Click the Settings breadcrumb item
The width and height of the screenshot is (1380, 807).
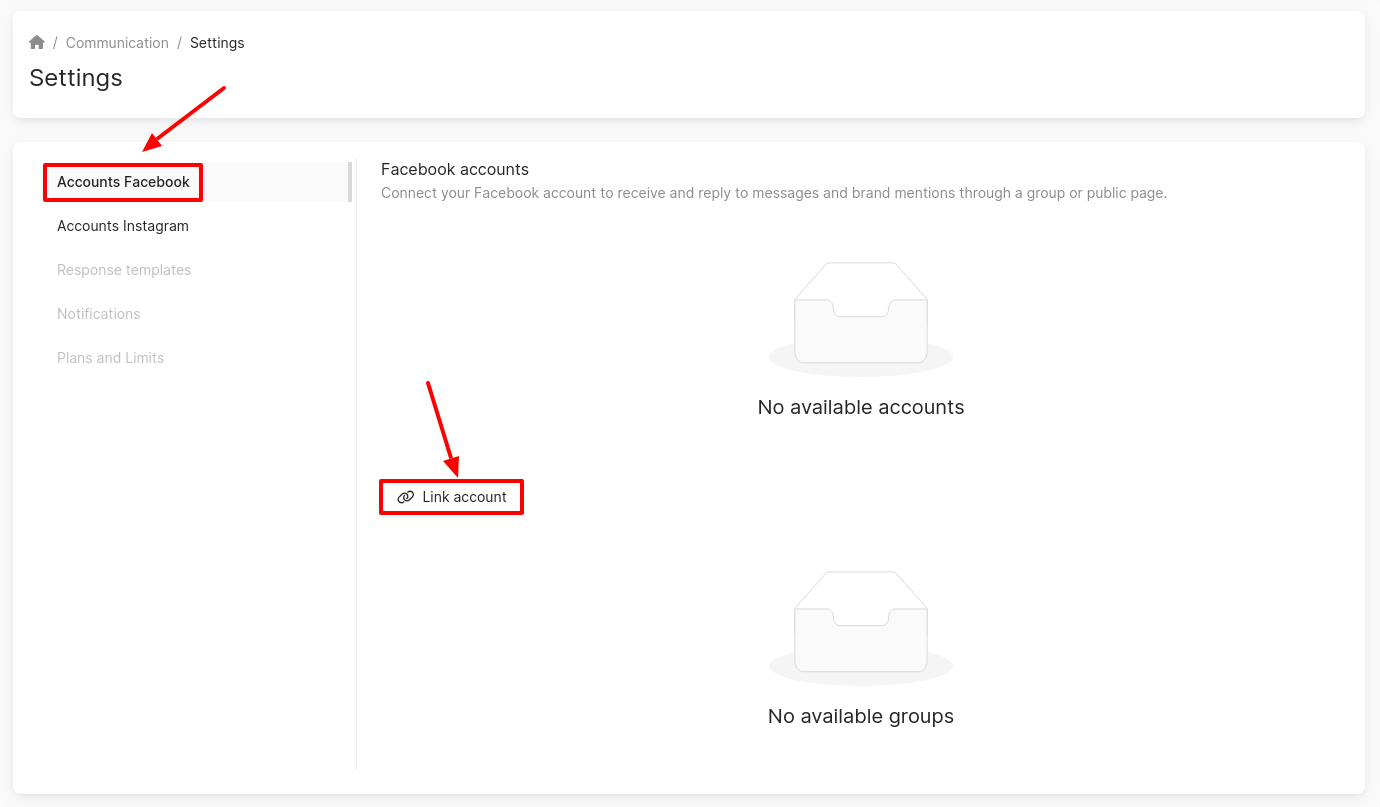point(217,43)
